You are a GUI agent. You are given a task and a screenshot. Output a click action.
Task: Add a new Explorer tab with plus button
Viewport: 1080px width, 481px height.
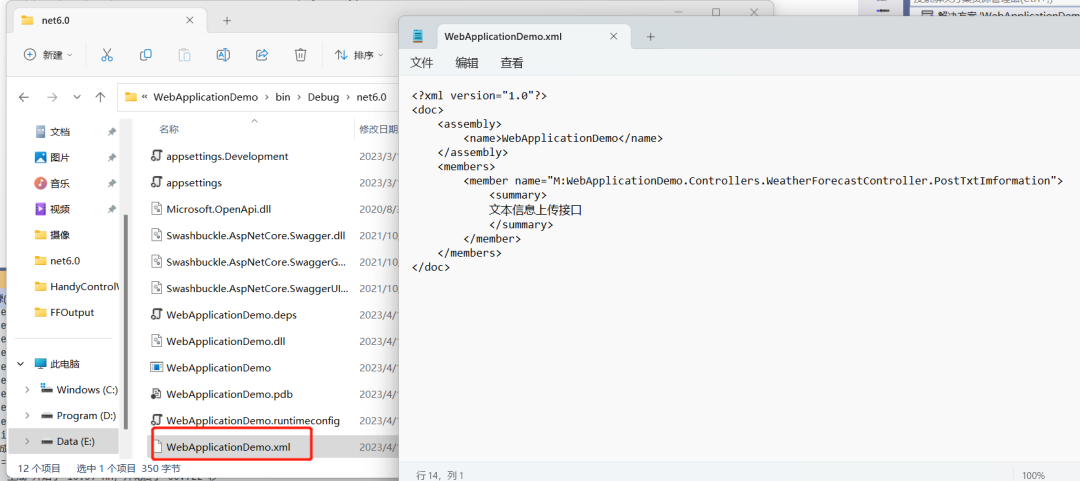(227, 21)
